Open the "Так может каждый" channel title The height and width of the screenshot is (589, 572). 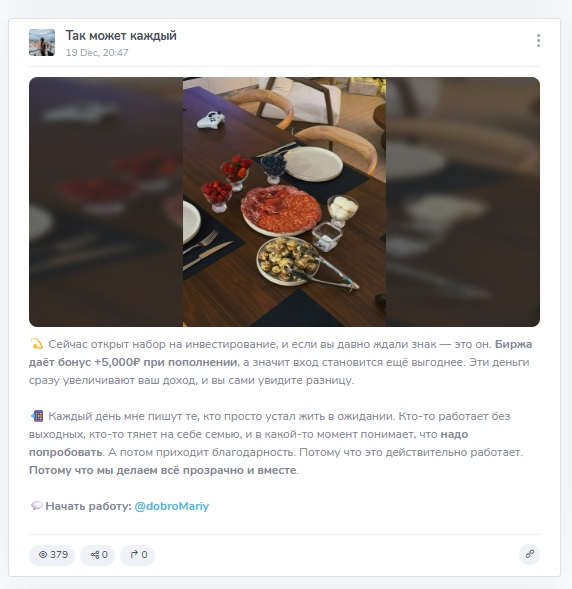pyautogui.click(x=121, y=36)
